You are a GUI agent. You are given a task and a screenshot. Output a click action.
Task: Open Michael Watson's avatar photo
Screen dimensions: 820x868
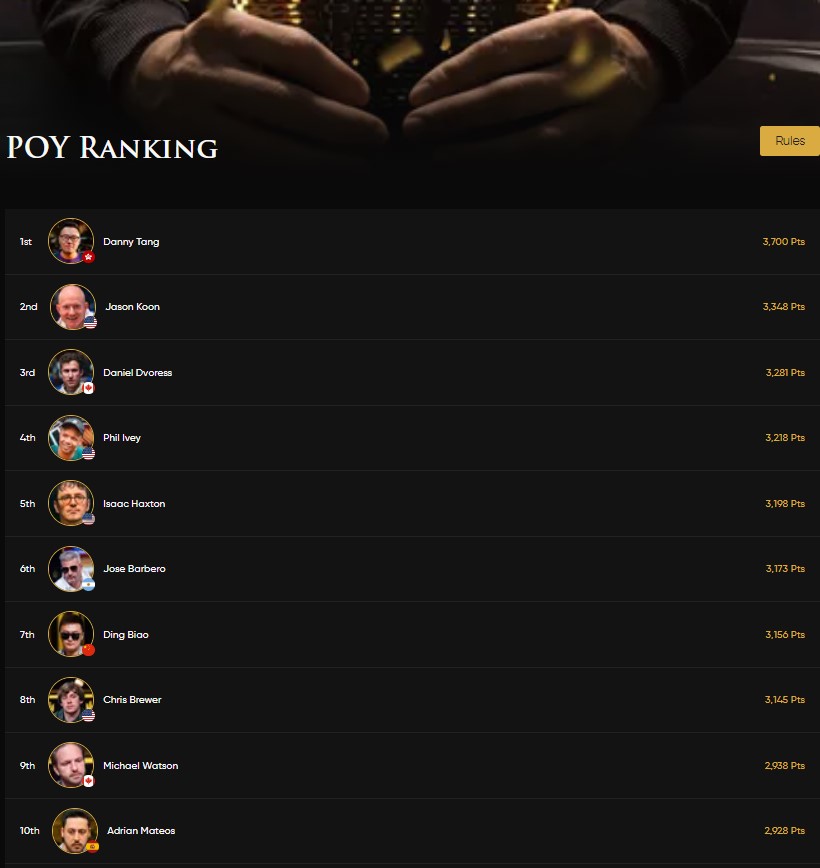[x=71, y=765]
